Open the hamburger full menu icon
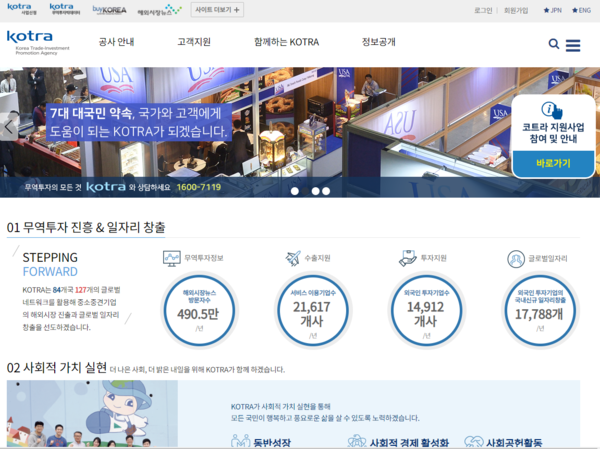This screenshot has height=449, width=600. coord(573,45)
